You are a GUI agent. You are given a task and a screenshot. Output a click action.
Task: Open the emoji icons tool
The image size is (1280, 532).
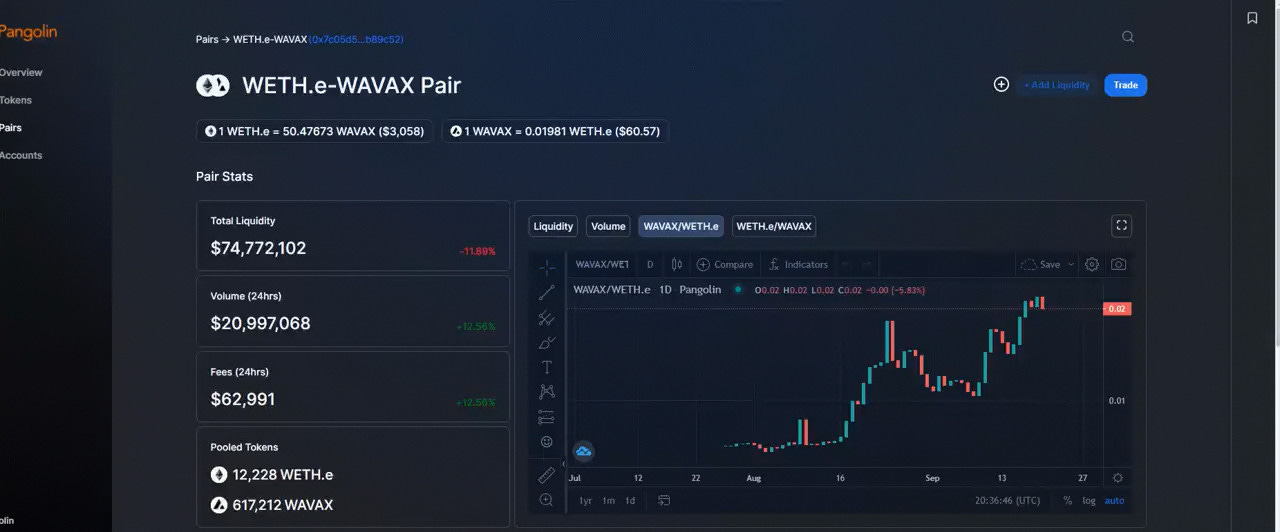[547, 442]
